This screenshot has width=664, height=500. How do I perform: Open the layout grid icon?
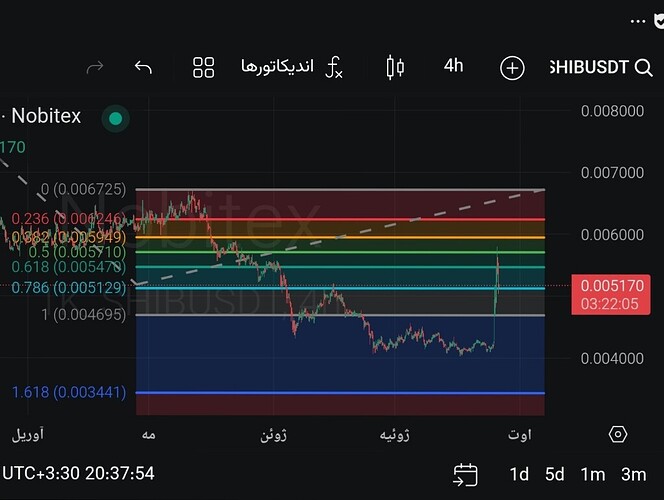click(x=204, y=68)
